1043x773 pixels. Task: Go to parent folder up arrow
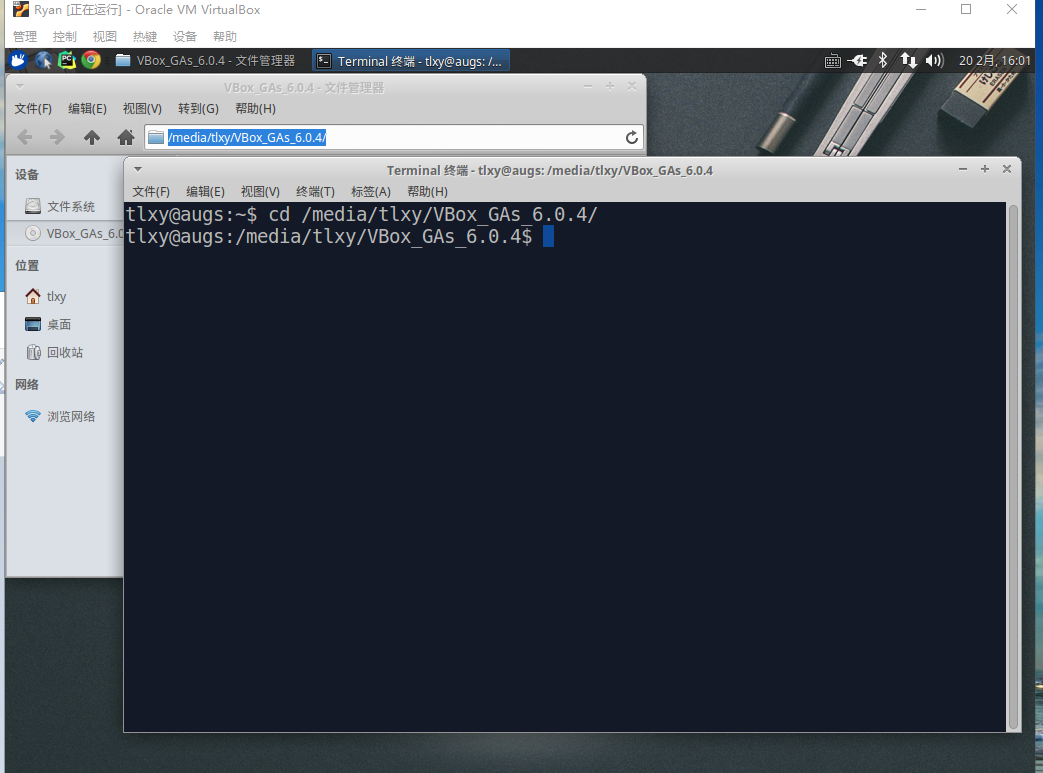(x=92, y=138)
